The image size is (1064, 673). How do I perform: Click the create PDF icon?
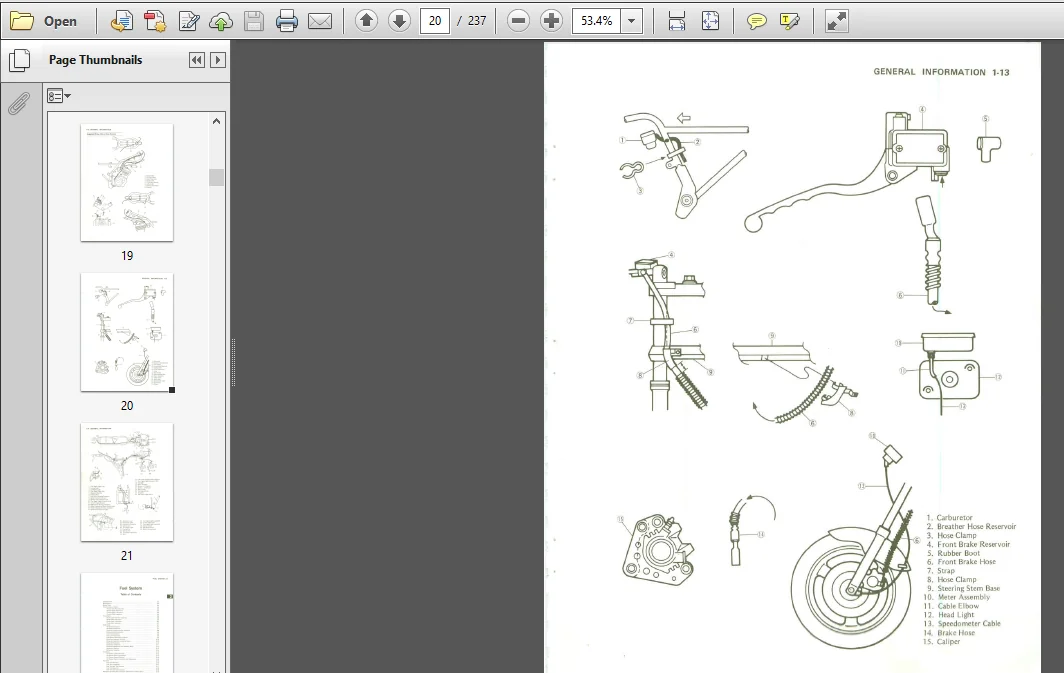click(155, 21)
